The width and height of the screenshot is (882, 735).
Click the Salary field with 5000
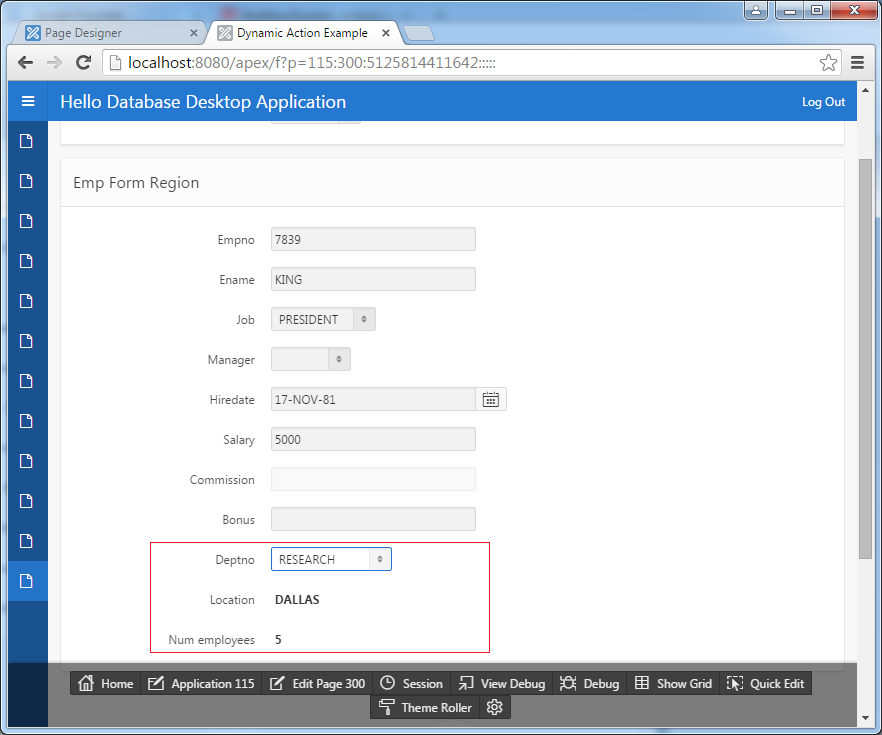[x=373, y=439]
